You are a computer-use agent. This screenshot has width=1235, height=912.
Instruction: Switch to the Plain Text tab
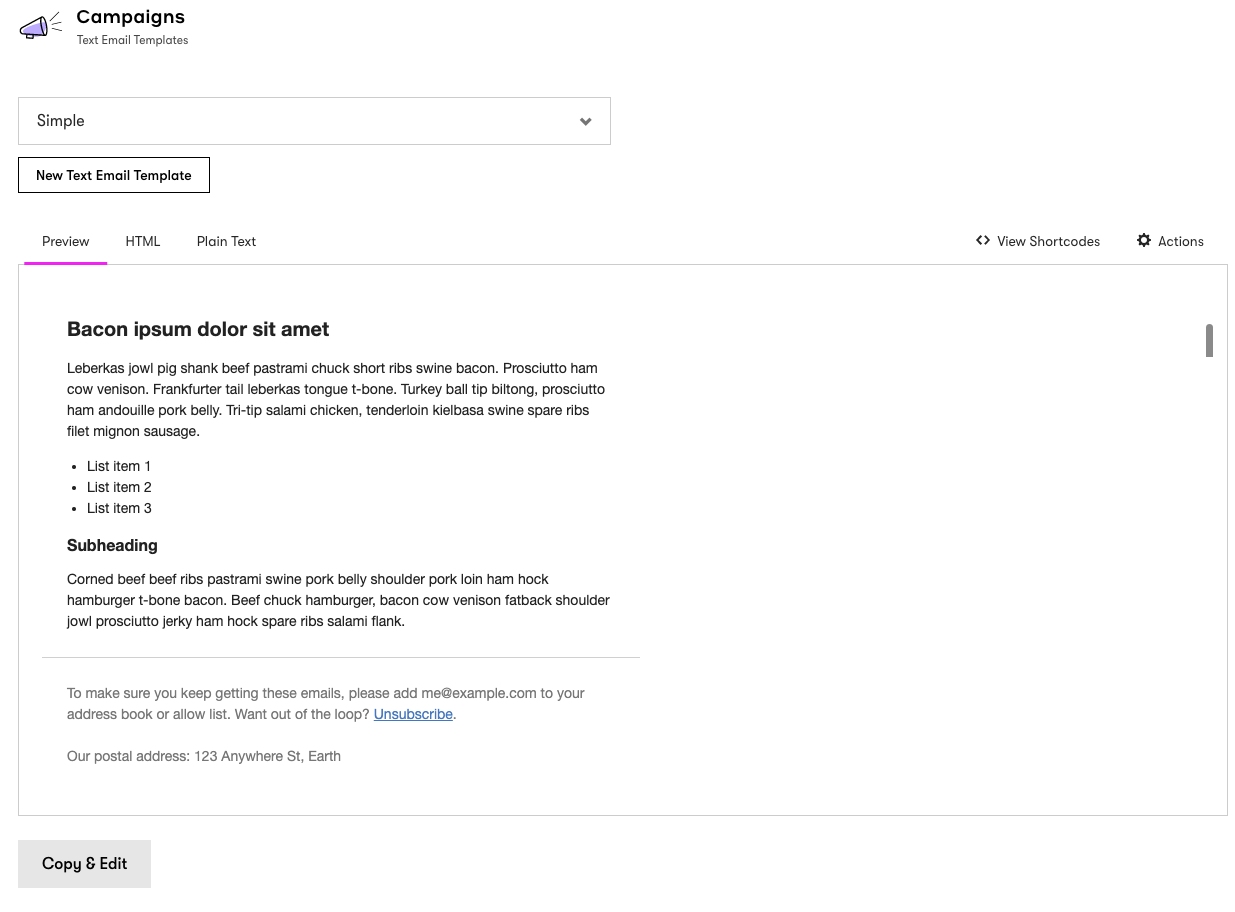tap(226, 241)
